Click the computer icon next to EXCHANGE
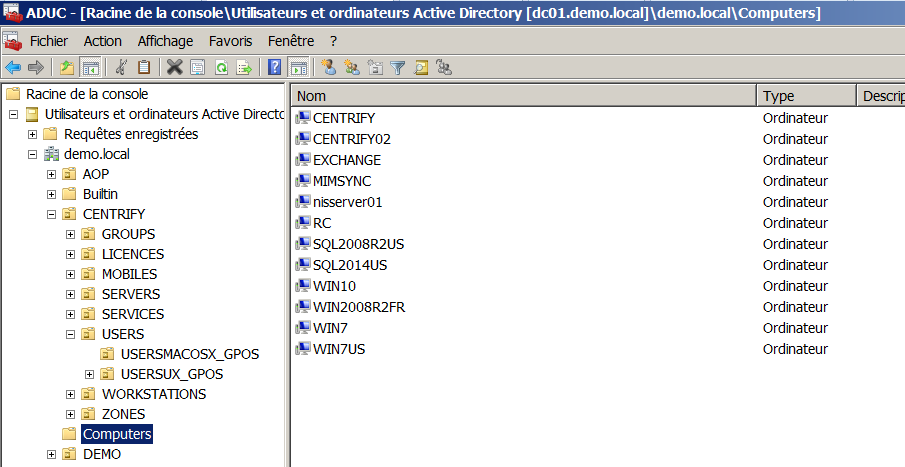 point(303,160)
